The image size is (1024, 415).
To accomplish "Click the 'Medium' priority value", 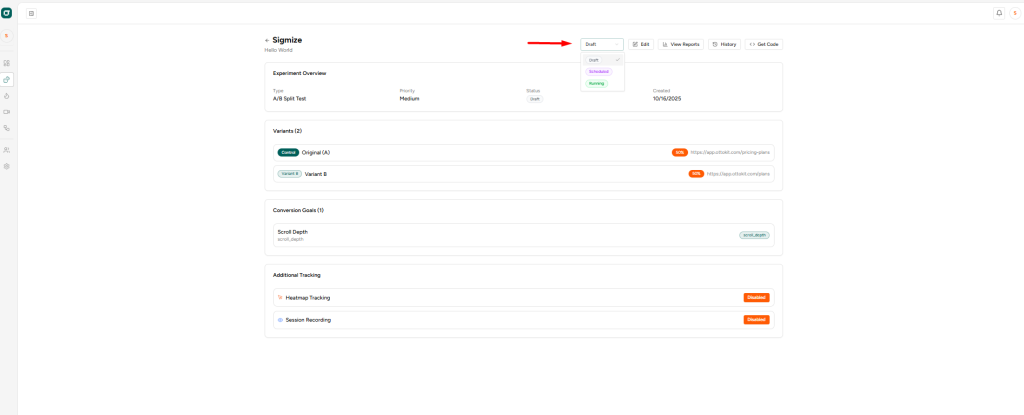I will click(x=409, y=99).
